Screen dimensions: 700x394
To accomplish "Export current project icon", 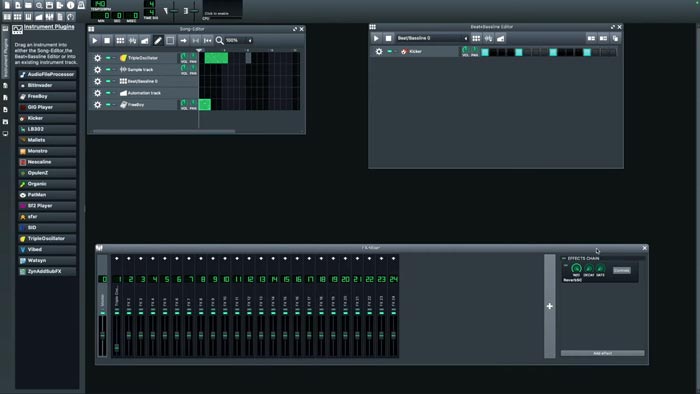I will click(x=60, y=5).
